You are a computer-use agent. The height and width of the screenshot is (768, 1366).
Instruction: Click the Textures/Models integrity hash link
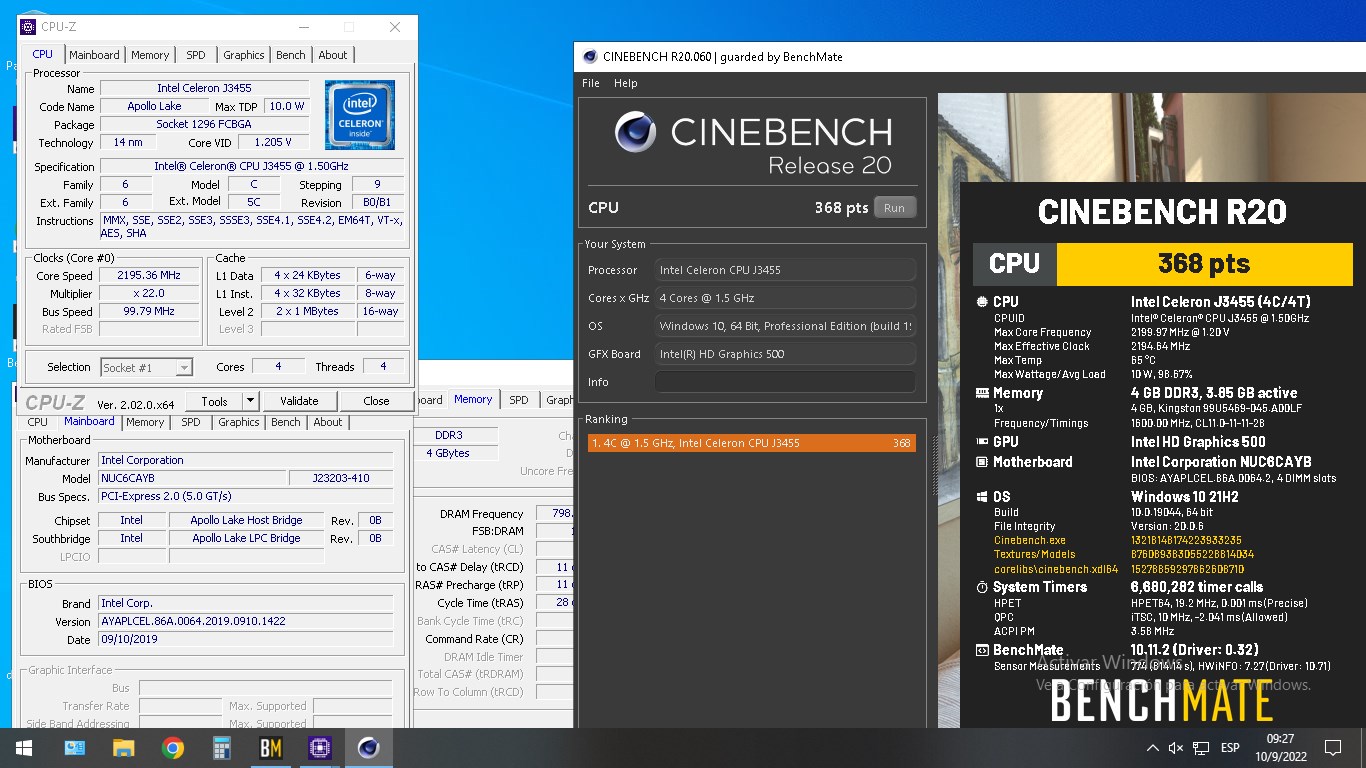(x=1192, y=554)
